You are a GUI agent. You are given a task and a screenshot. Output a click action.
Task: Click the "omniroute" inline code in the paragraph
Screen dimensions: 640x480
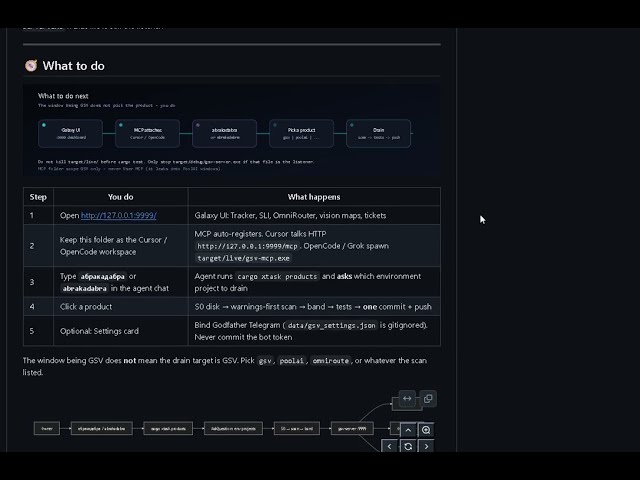[x=331, y=361]
